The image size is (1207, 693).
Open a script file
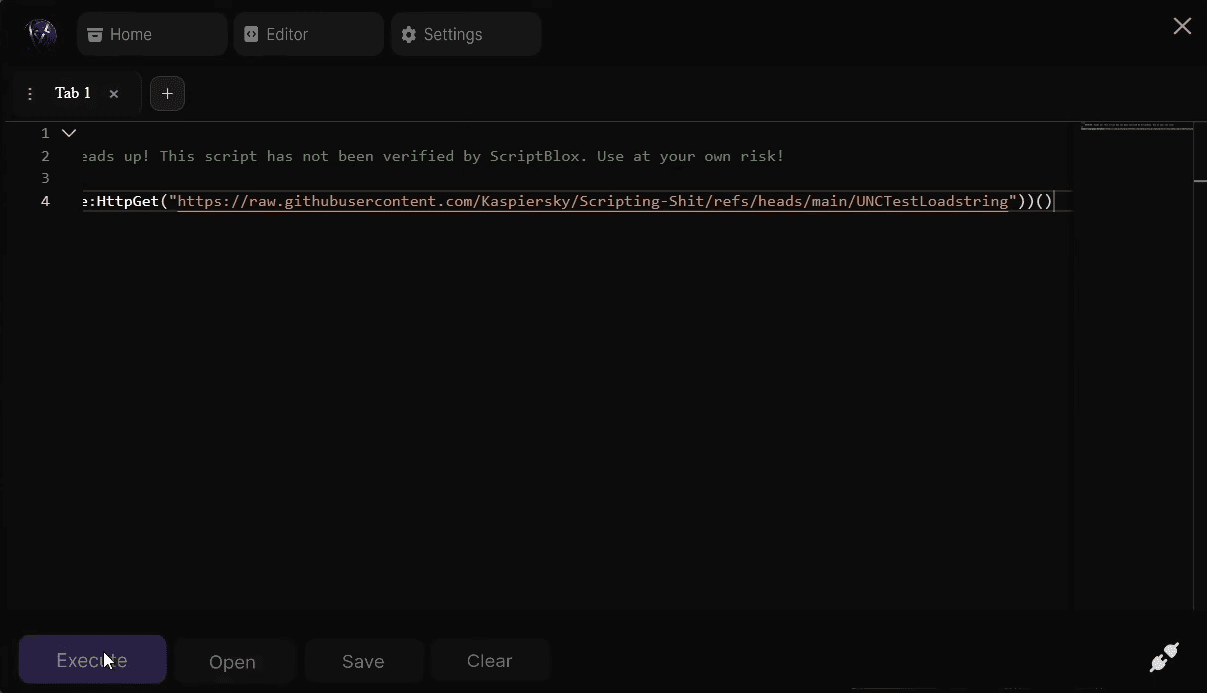[232, 661]
